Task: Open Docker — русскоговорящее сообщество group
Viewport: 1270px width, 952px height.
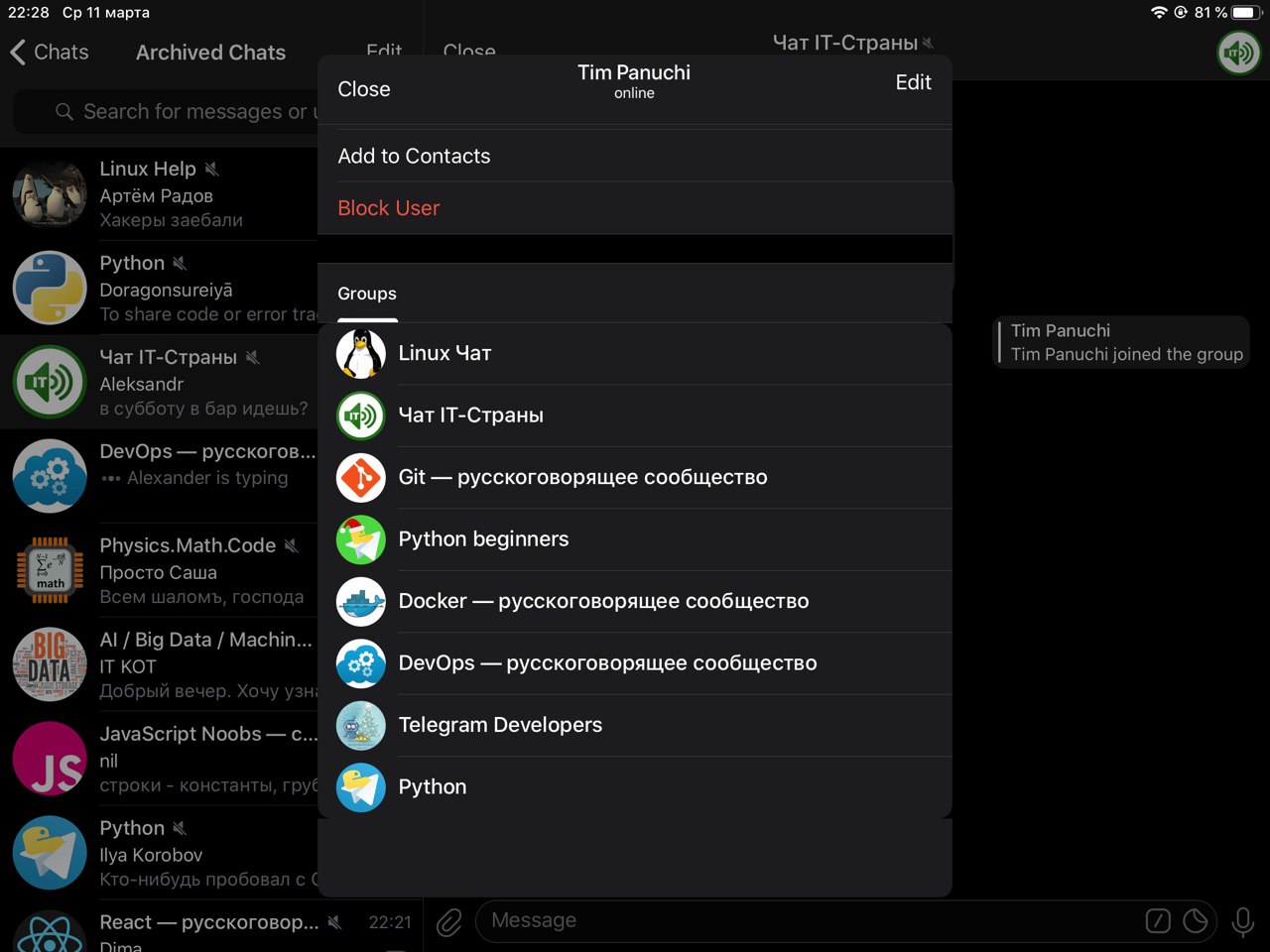Action: pyautogui.click(x=635, y=602)
